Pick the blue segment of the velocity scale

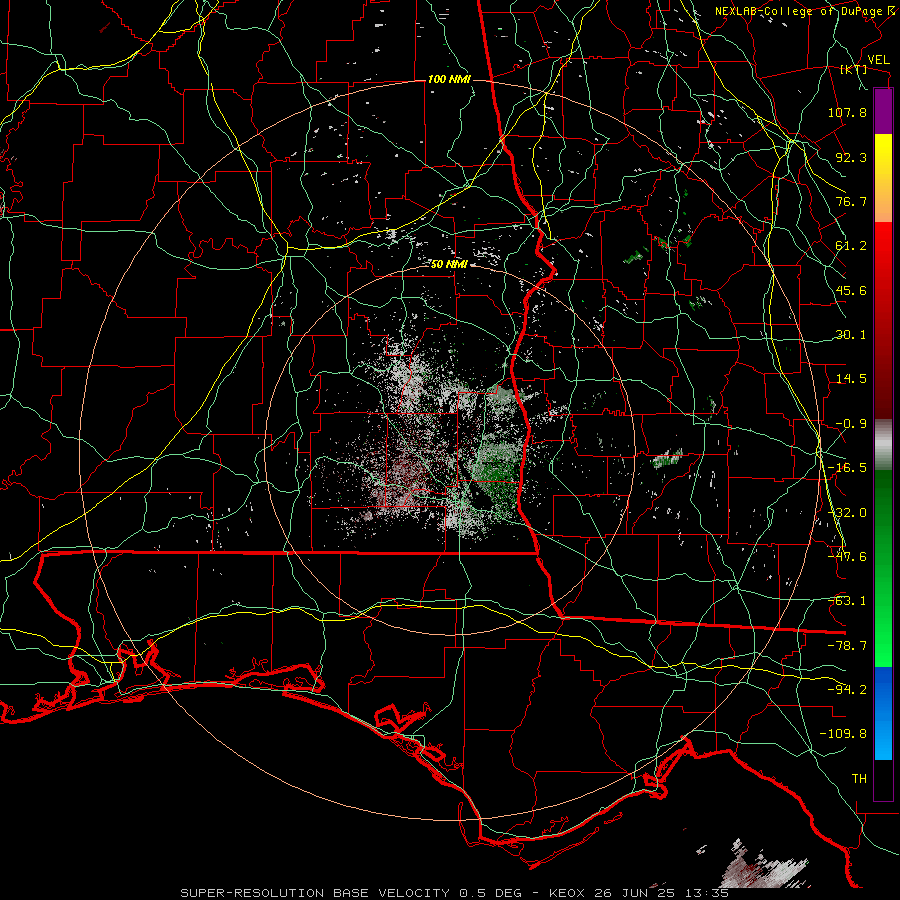[883, 713]
